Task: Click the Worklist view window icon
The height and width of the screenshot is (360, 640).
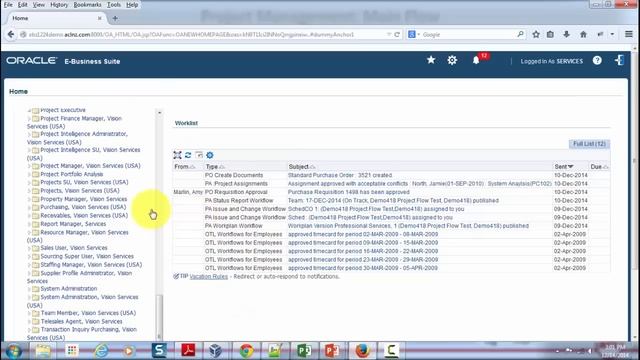Action: pos(199,155)
